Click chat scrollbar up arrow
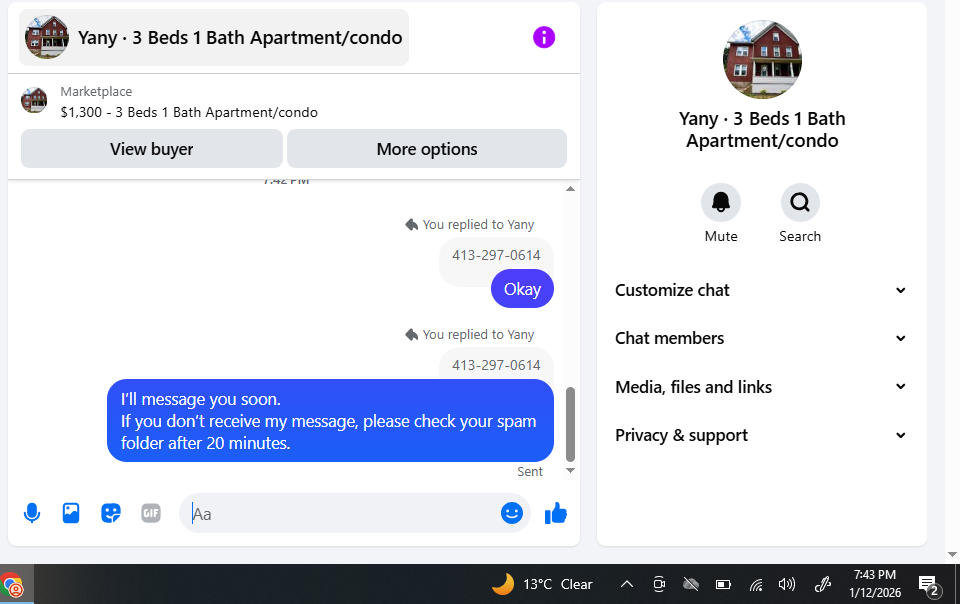Image resolution: width=960 pixels, height=604 pixels. tap(570, 189)
